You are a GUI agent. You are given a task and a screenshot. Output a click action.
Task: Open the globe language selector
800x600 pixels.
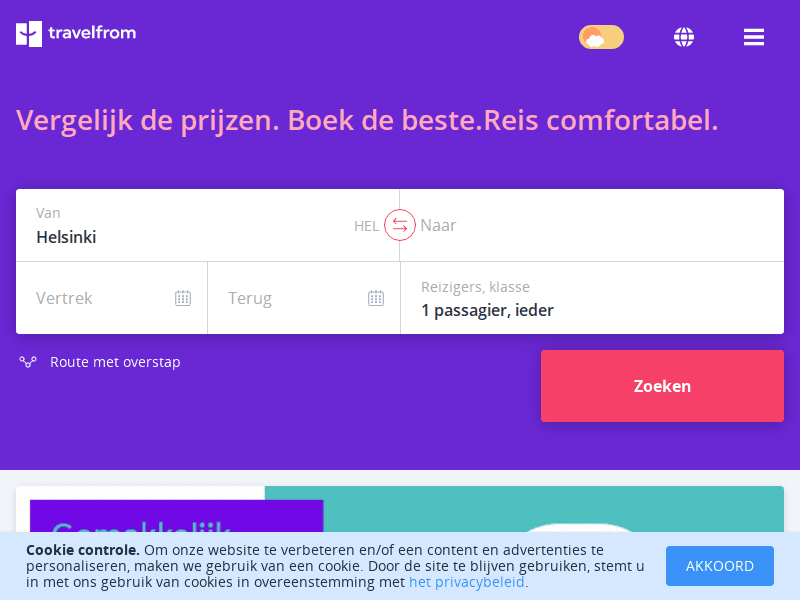coord(684,37)
